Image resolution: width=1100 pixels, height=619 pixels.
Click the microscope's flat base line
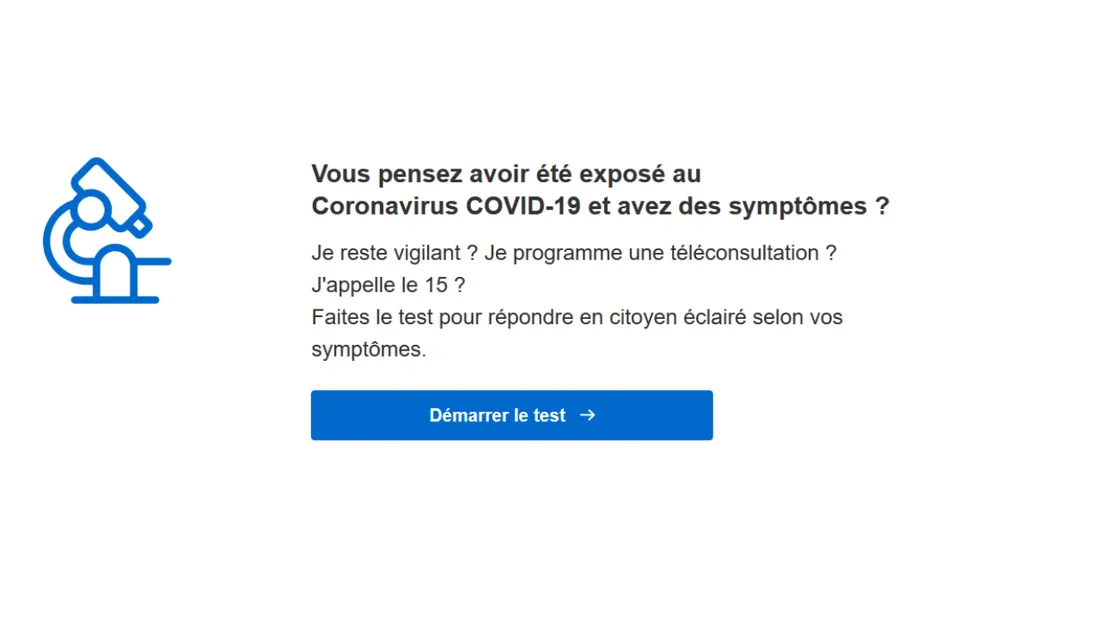pyautogui.click(x=115, y=299)
